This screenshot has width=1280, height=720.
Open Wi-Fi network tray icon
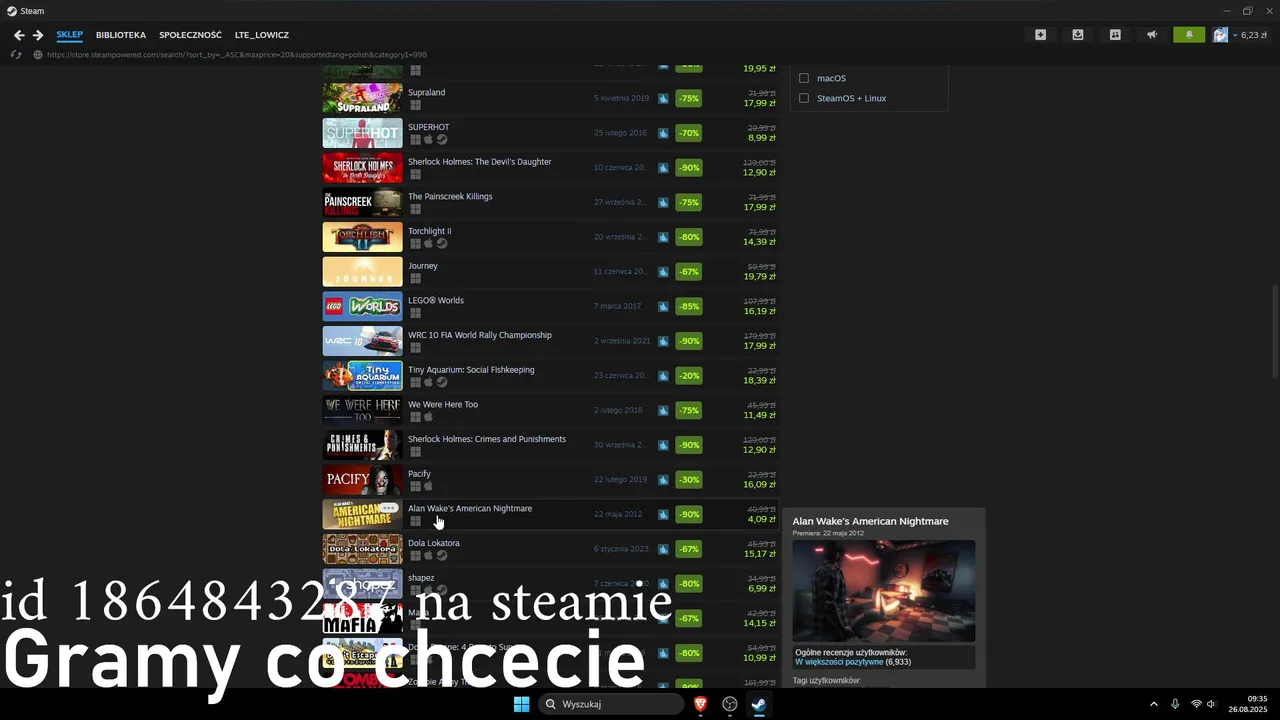pos(1196,704)
